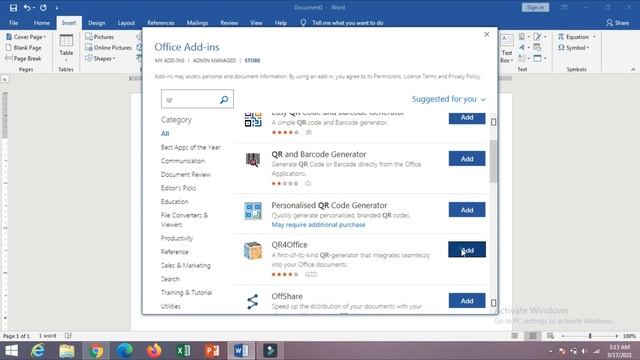Image resolution: width=640 pixels, height=360 pixels.
Task: Switch to the Home ribbon tab
Action: [x=42, y=23]
